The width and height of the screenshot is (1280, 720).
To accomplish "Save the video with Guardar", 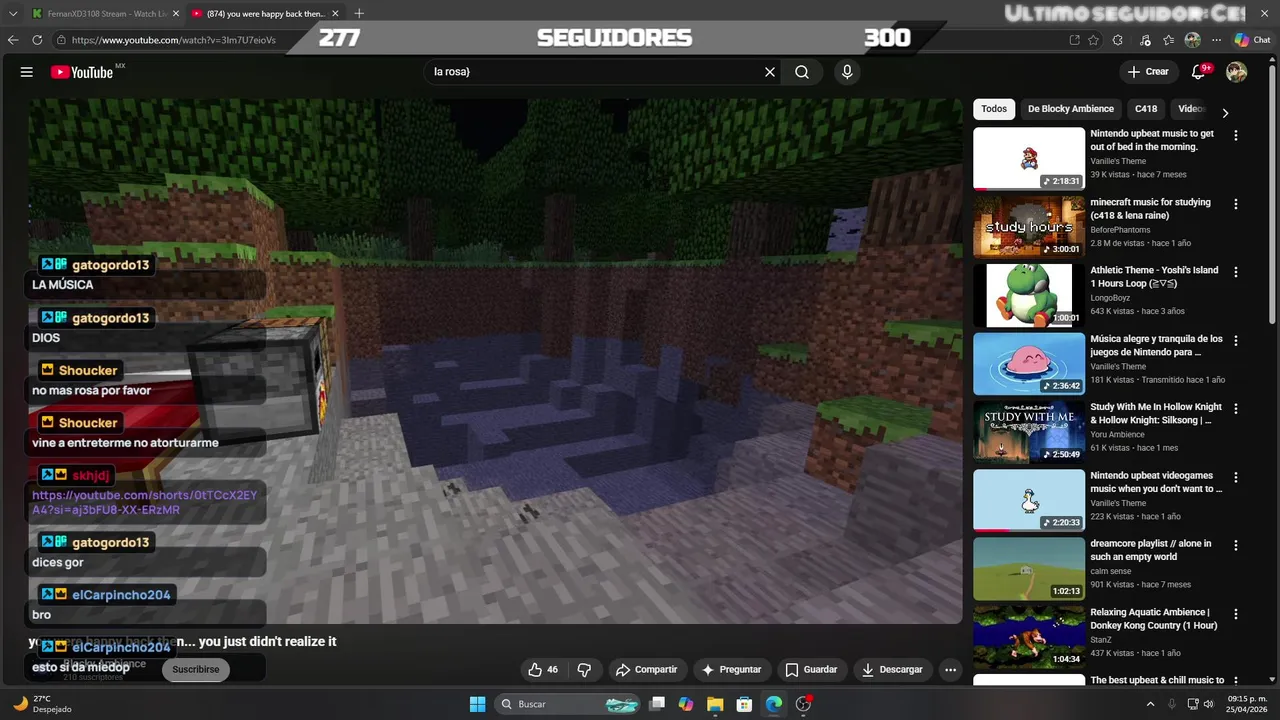I will [x=811, y=670].
